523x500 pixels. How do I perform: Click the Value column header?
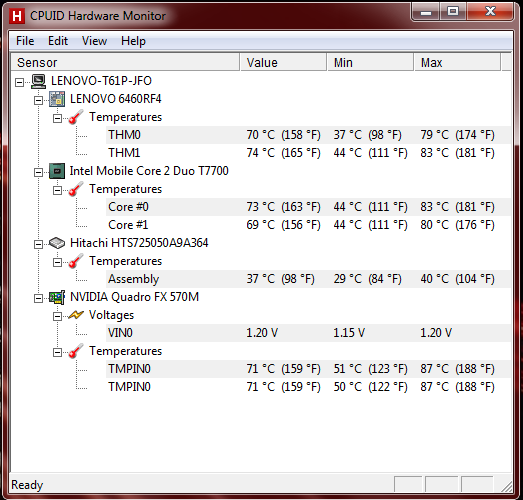[x=283, y=62]
